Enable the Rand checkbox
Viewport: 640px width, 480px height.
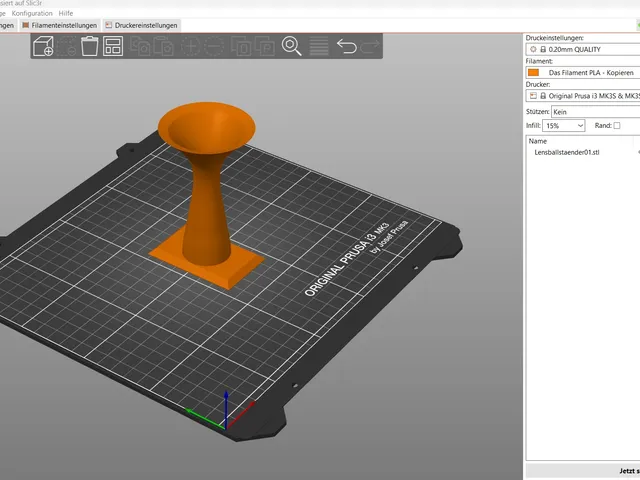click(617, 126)
